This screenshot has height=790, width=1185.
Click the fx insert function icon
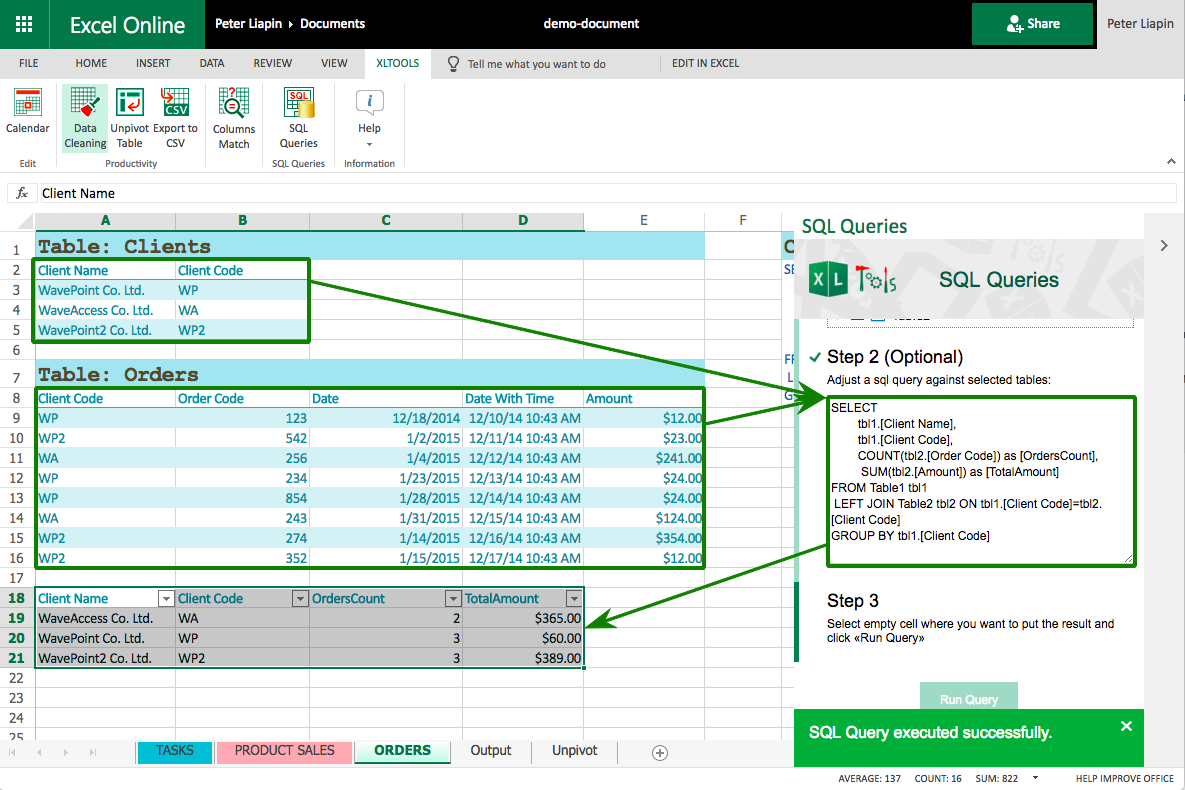tap(22, 194)
